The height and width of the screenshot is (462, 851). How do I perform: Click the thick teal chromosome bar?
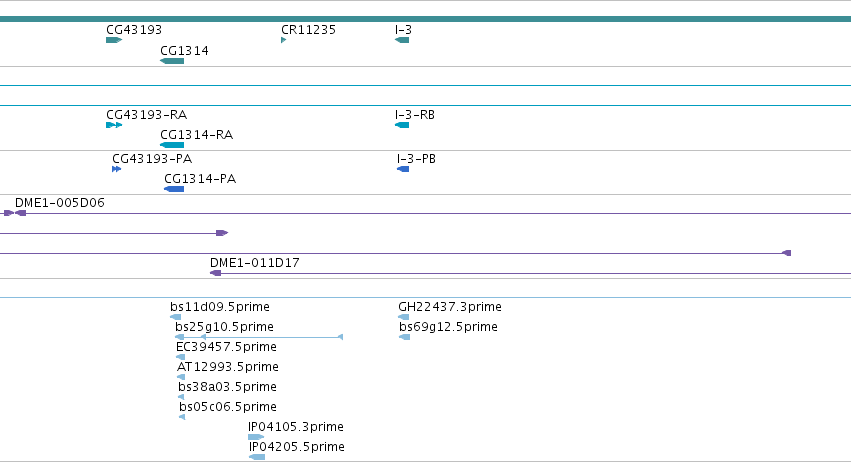coord(426,19)
